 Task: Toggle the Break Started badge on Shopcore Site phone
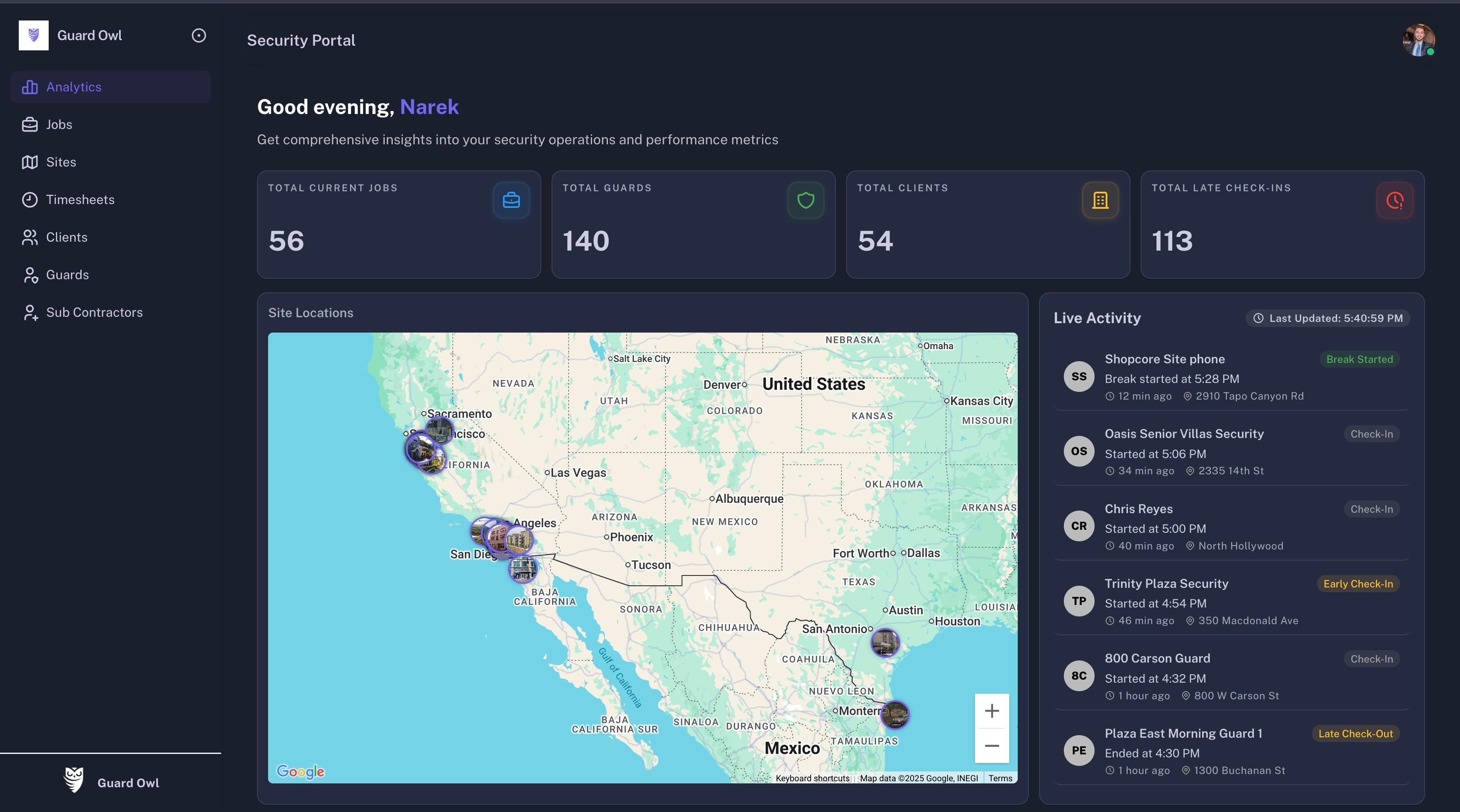pyautogui.click(x=1359, y=359)
